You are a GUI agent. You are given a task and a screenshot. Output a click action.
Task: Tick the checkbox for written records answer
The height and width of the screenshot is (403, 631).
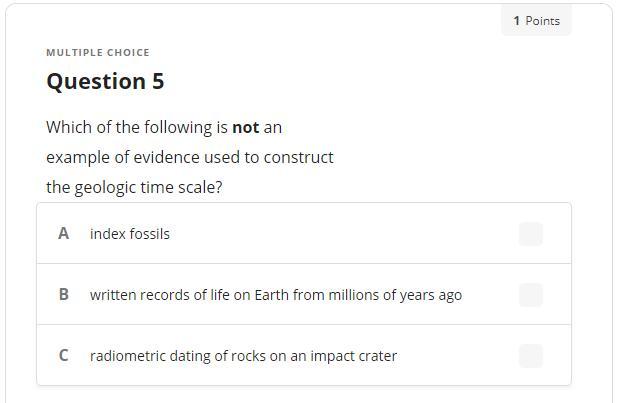click(x=531, y=295)
